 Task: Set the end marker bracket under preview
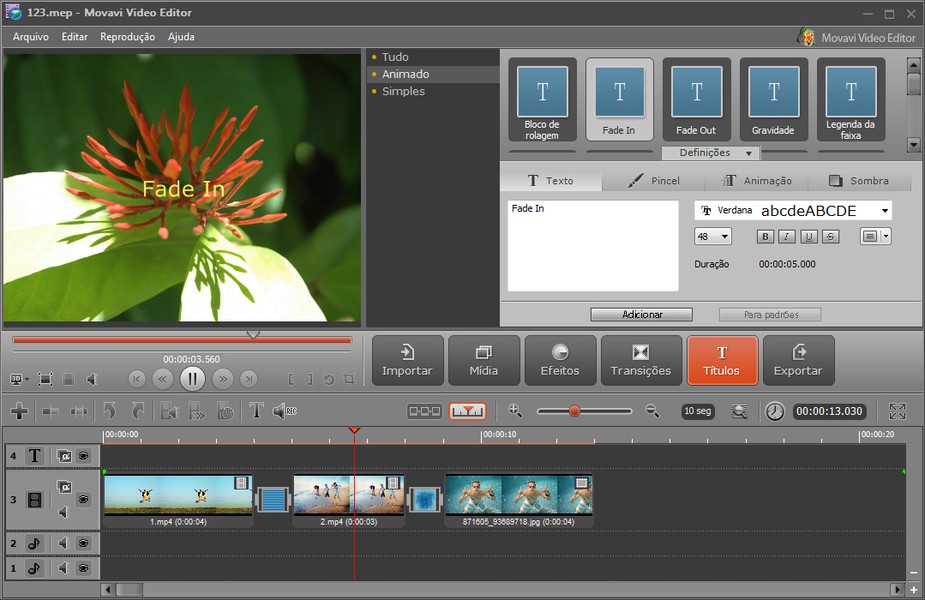(310, 379)
